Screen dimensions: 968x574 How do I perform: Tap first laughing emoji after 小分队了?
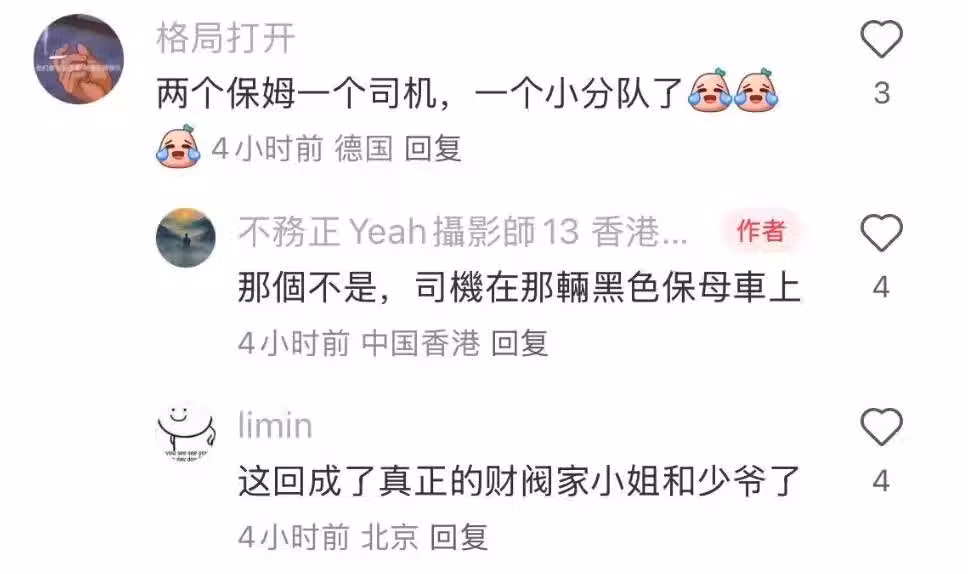709,91
